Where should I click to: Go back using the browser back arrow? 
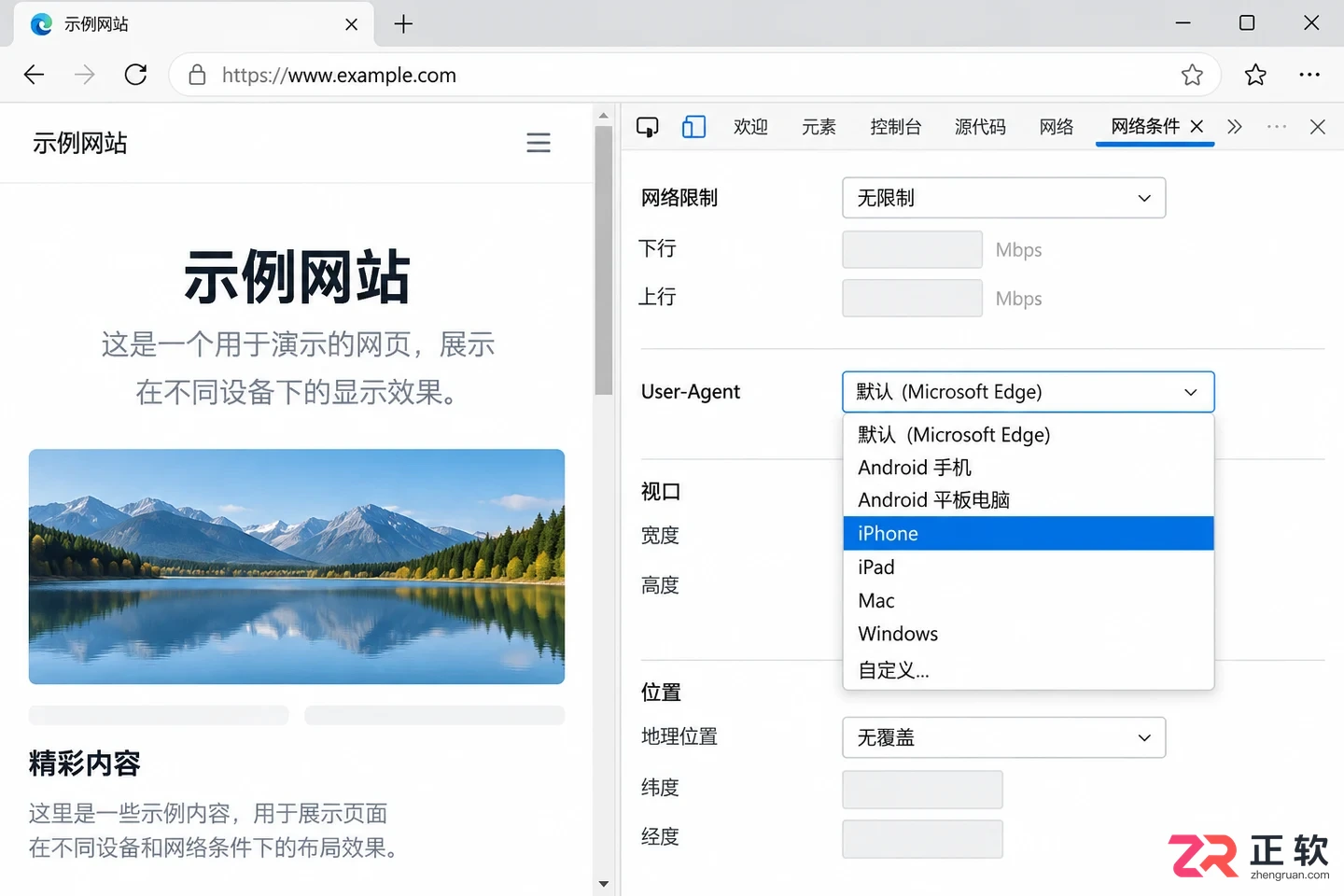pyautogui.click(x=35, y=75)
